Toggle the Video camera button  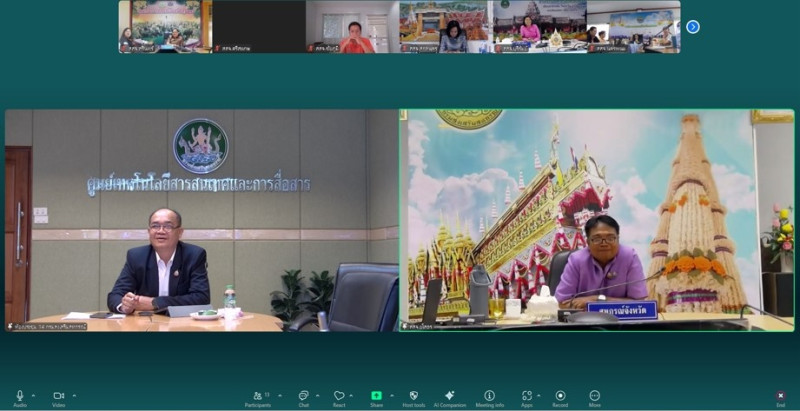click(x=59, y=398)
